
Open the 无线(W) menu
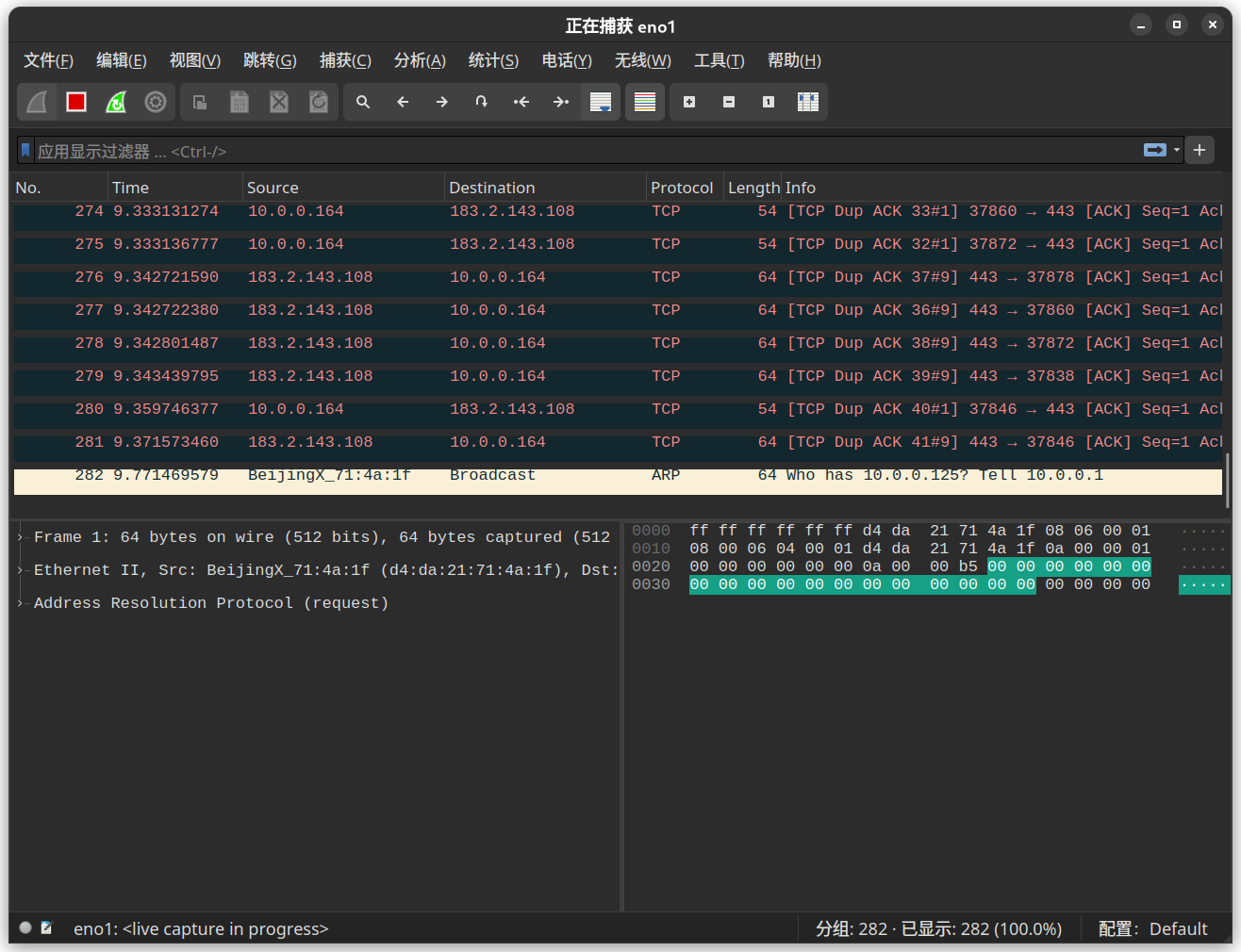click(x=643, y=60)
